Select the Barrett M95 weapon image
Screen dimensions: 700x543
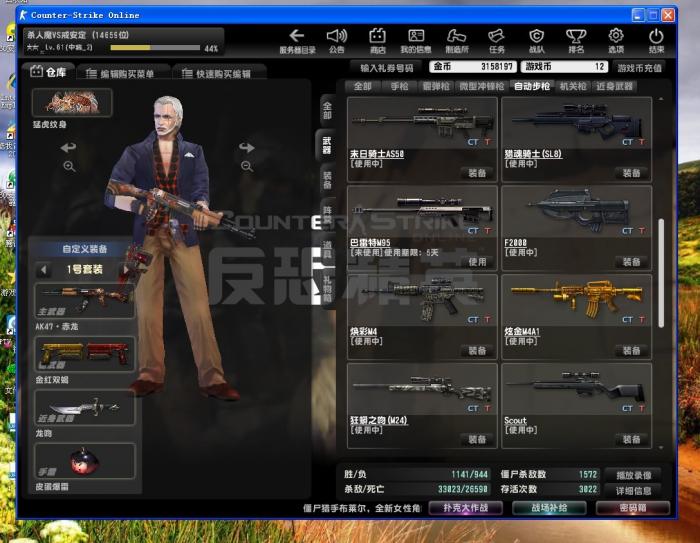[x=422, y=211]
